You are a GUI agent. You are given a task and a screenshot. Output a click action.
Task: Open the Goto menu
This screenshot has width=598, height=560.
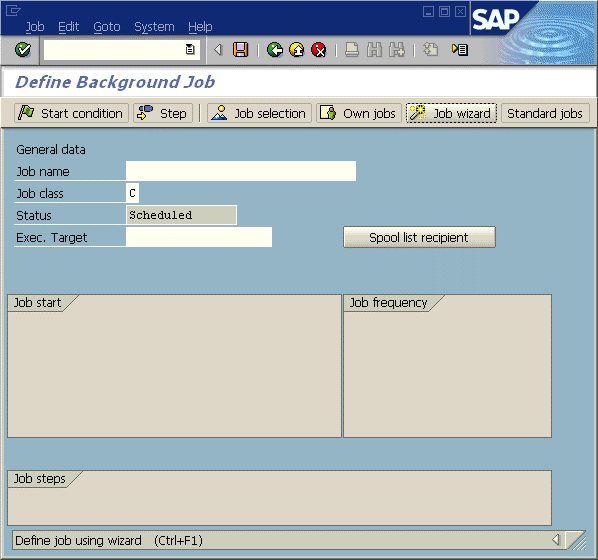pos(107,27)
